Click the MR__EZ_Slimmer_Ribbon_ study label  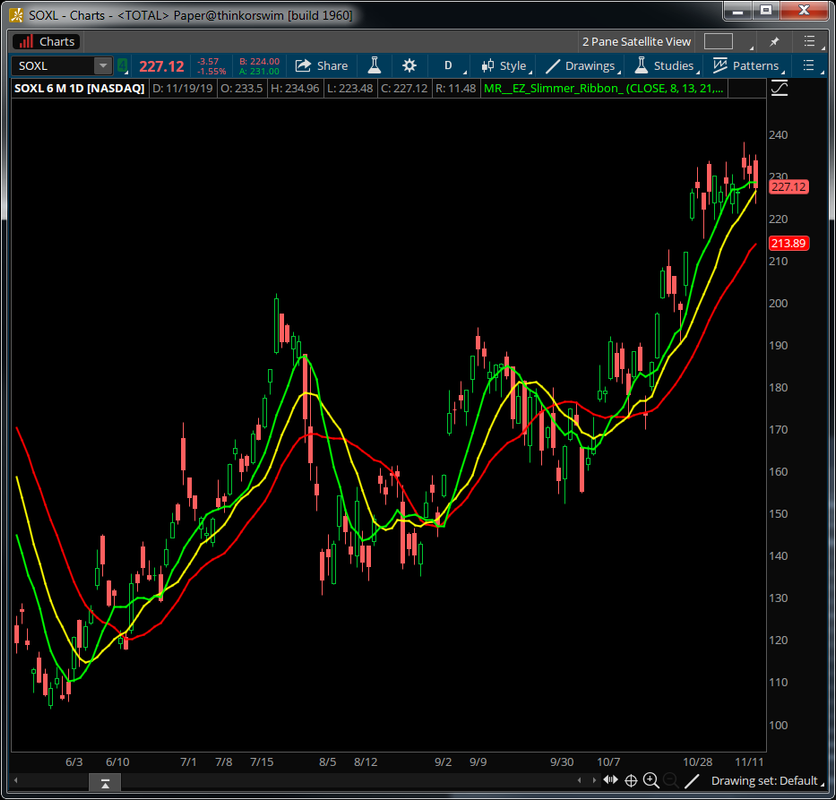click(x=604, y=89)
